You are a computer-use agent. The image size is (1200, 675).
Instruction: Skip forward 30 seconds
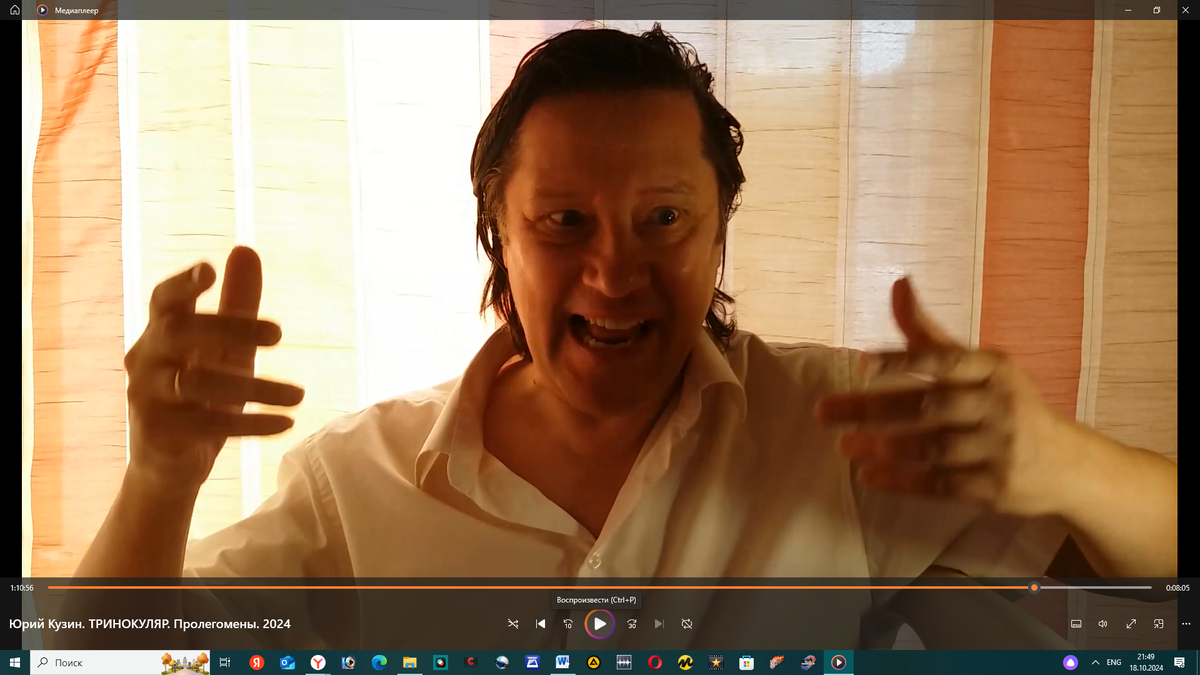click(x=632, y=624)
